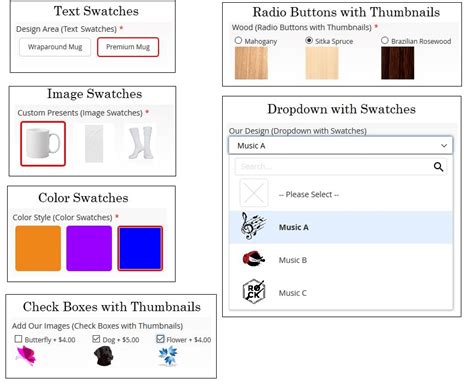Select the Mahogany radio button
The width and height of the screenshot is (474, 390).
tap(238, 40)
